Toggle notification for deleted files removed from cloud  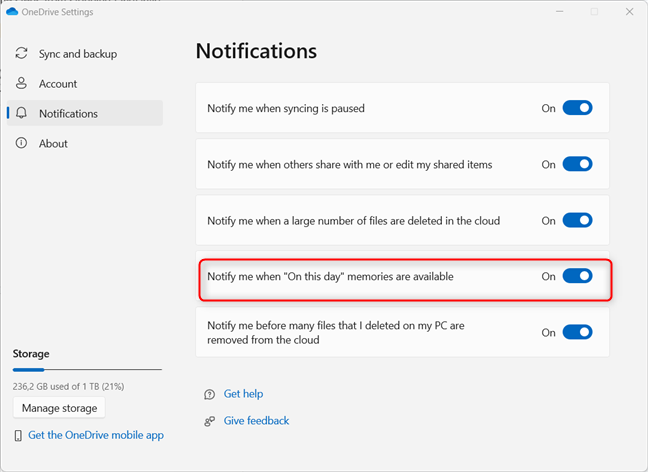[x=577, y=332]
